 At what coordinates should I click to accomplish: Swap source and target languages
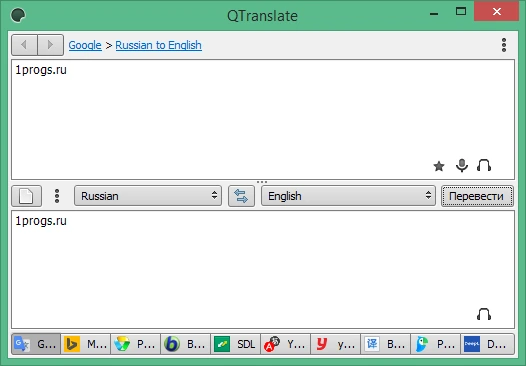click(241, 196)
